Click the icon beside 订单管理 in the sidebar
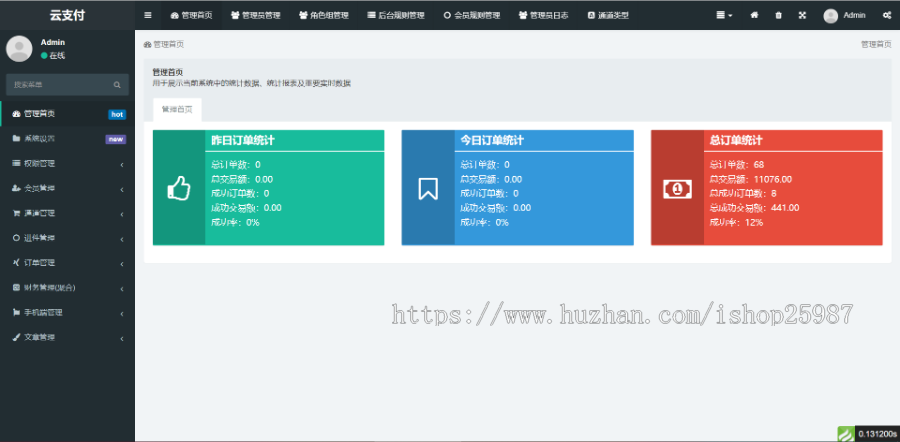 (x=16, y=262)
